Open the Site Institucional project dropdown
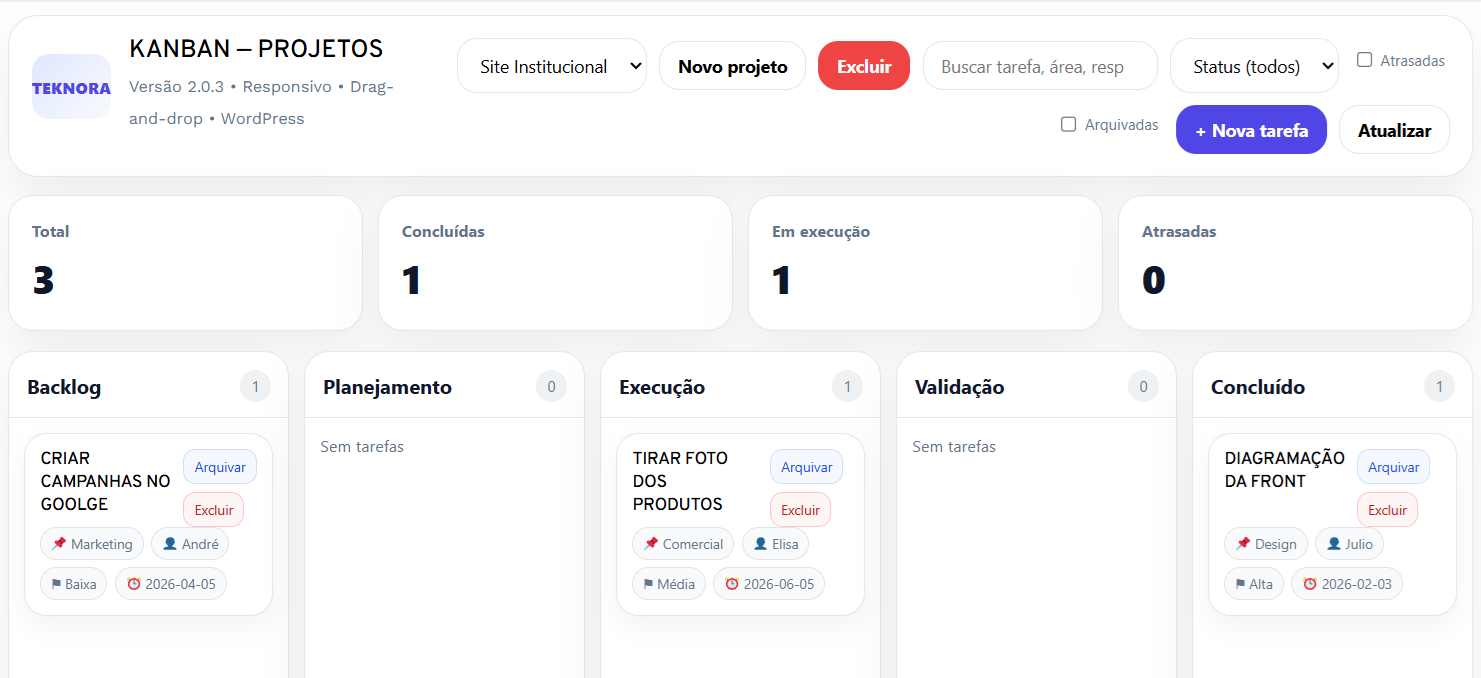 coord(551,65)
